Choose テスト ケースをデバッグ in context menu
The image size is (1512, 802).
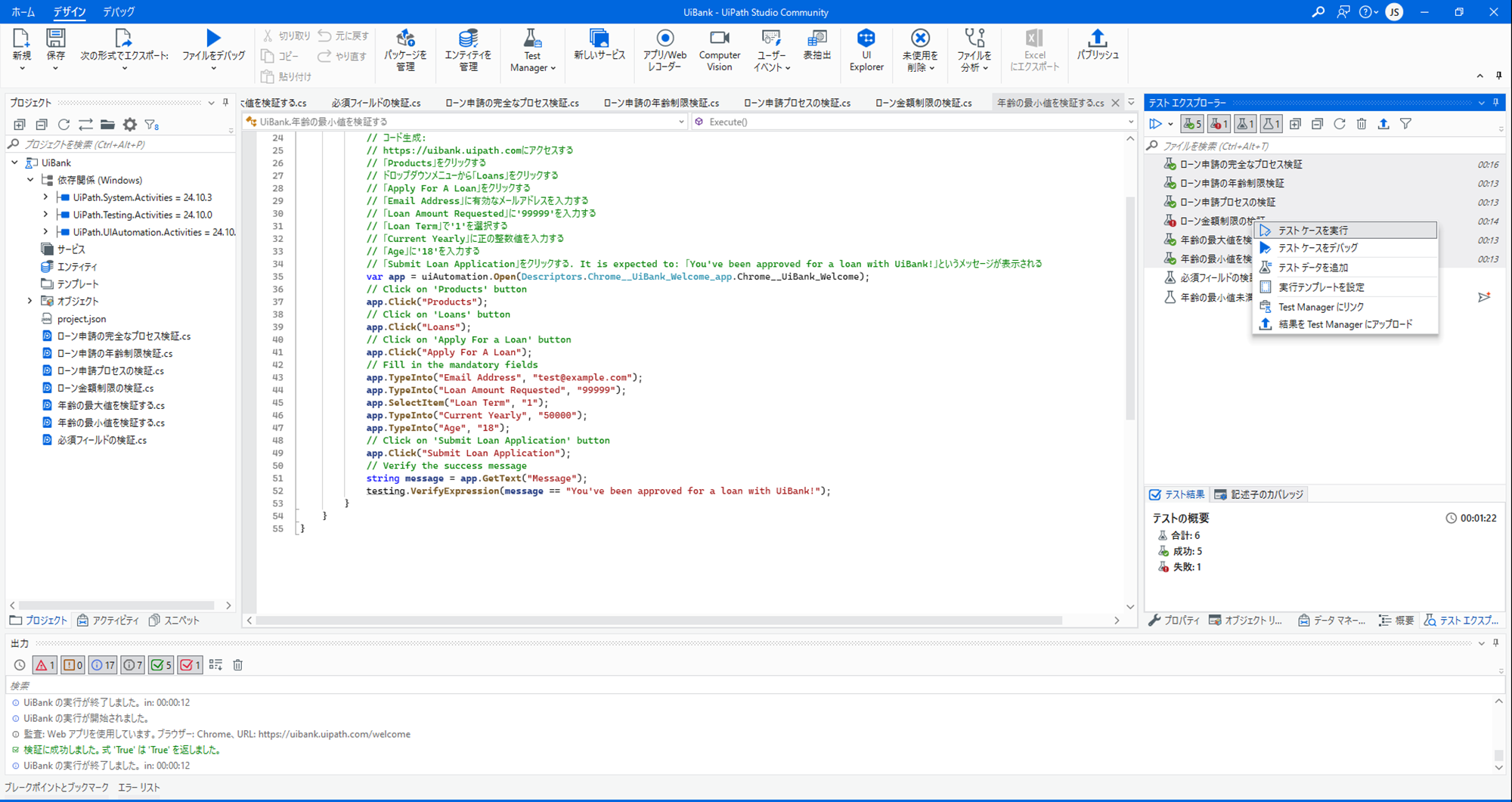pos(1345,248)
